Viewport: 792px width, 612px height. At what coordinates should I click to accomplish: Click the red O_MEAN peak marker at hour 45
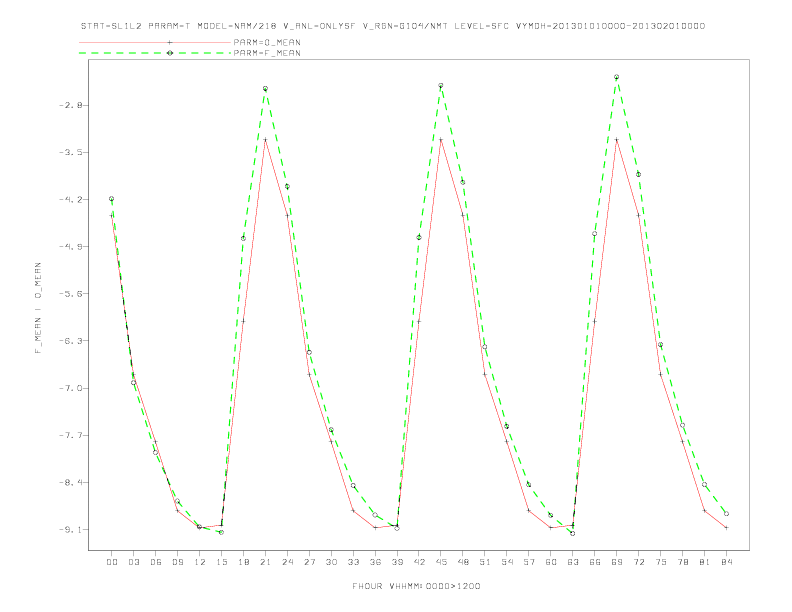(x=441, y=139)
